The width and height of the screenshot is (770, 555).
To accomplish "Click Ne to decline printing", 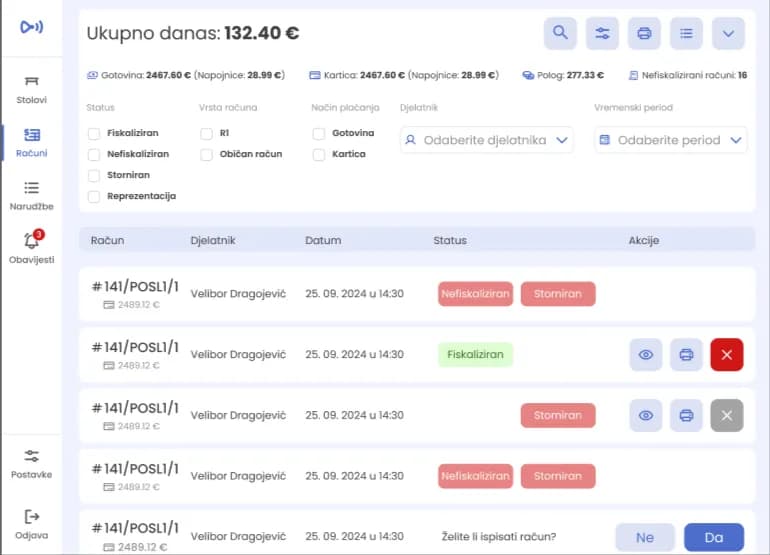I will [x=645, y=537].
